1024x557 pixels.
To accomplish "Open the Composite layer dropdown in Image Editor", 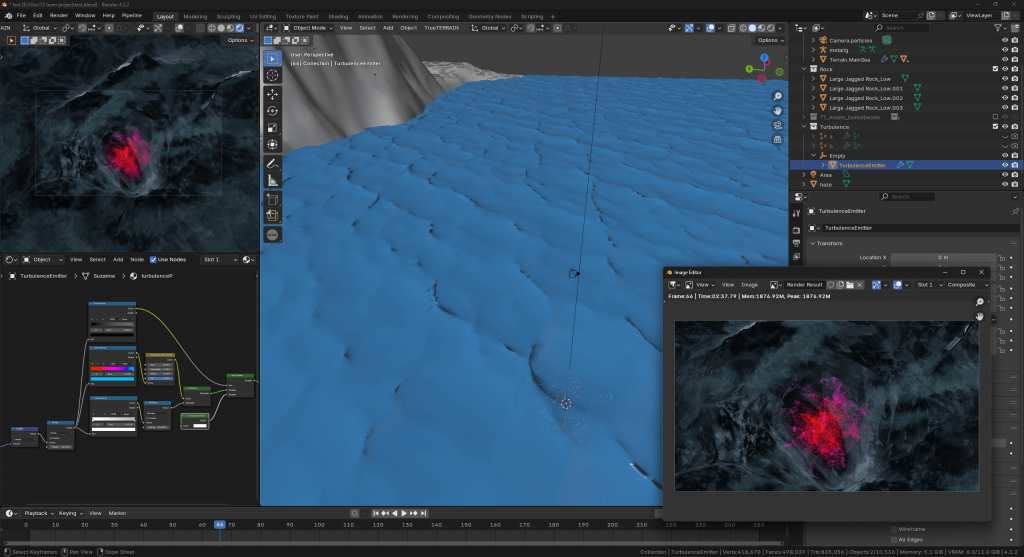I will pos(966,285).
